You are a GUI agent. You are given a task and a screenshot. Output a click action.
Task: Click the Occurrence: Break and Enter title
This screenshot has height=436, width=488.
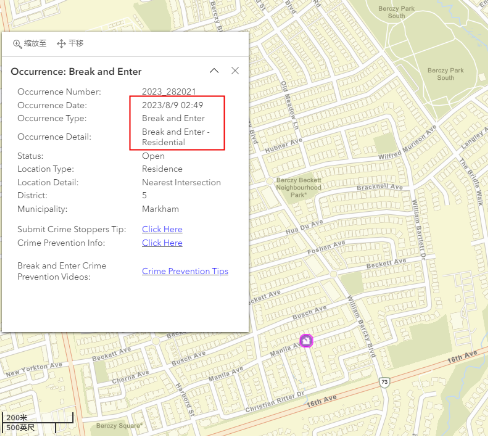click(x=76, y=72)
